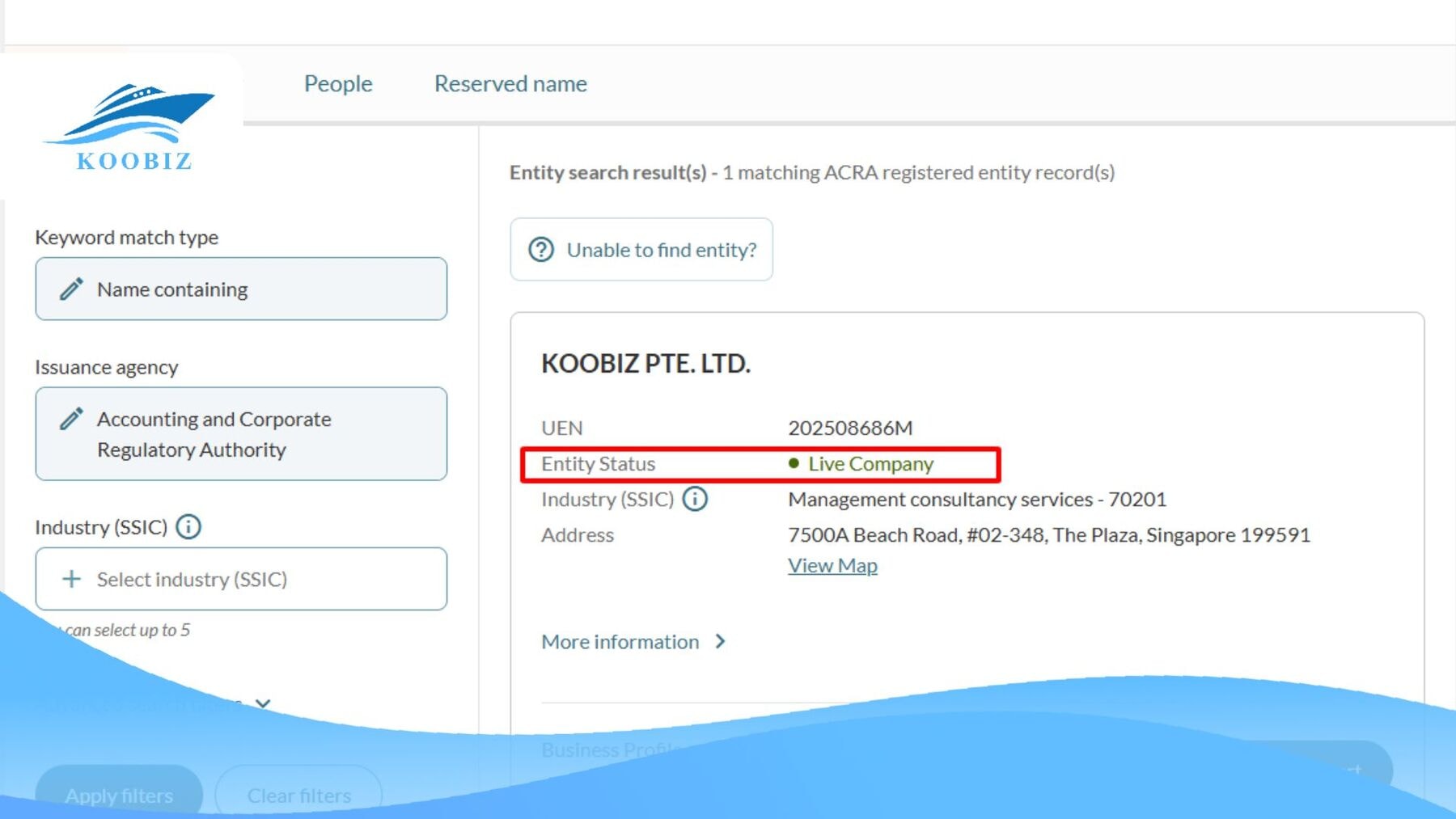
Task: Open the Accounting and Corporate Regulatory Authority selector
Action: pyautogui.click(x=241, y=434)
